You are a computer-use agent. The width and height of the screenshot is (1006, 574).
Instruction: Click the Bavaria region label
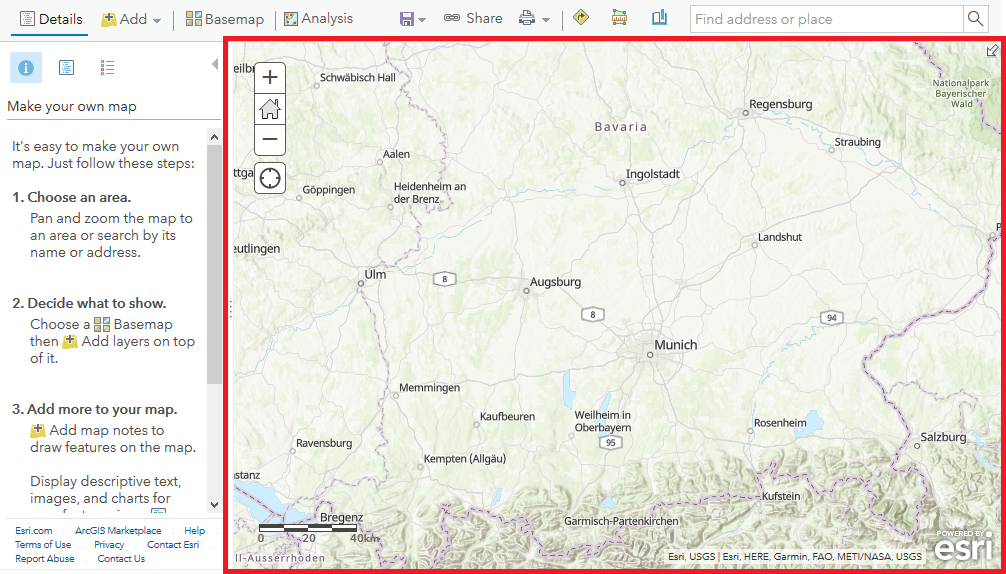point(621,127)
